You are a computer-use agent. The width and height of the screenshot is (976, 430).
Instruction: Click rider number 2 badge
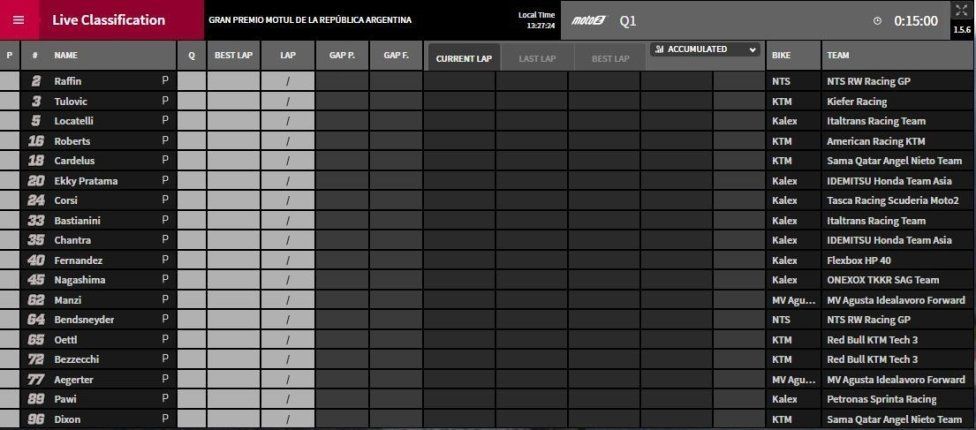pos(36,81)
